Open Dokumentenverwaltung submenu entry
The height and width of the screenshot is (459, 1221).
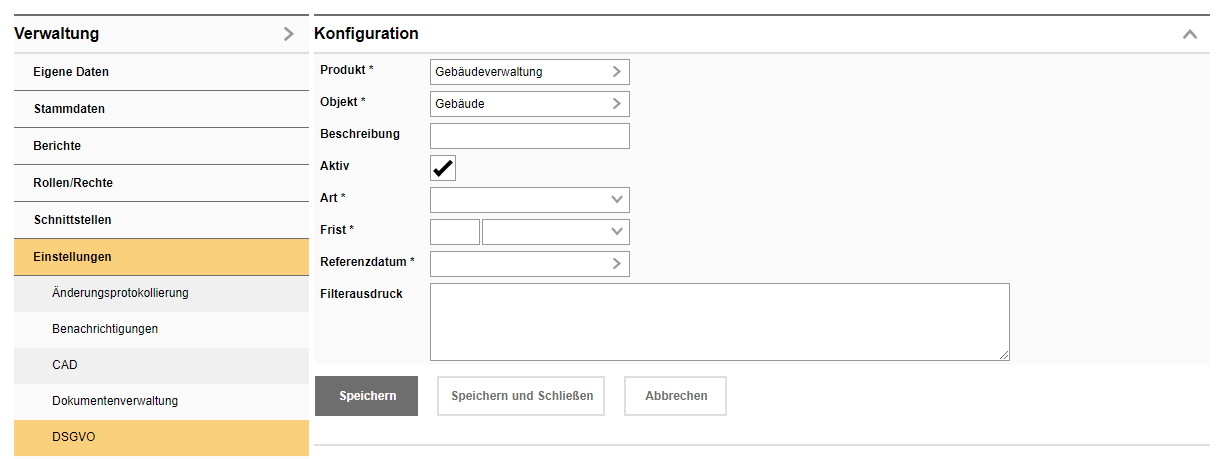click(115, 401)
